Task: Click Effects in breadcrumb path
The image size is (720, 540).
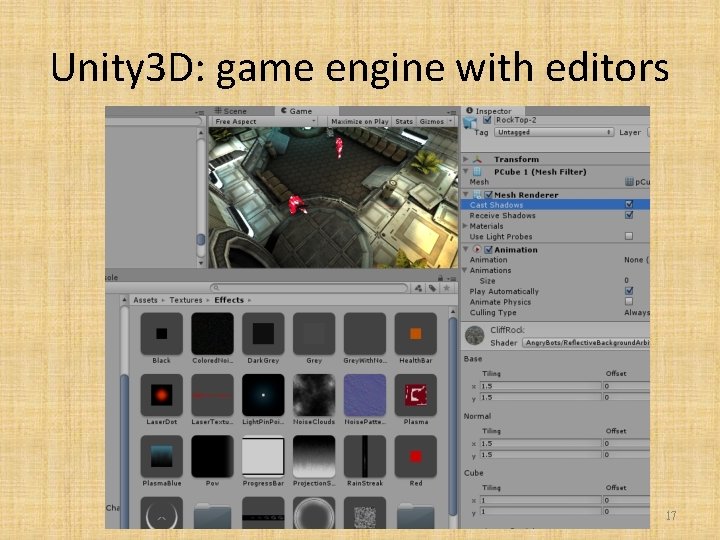Action: pos(229,300)
